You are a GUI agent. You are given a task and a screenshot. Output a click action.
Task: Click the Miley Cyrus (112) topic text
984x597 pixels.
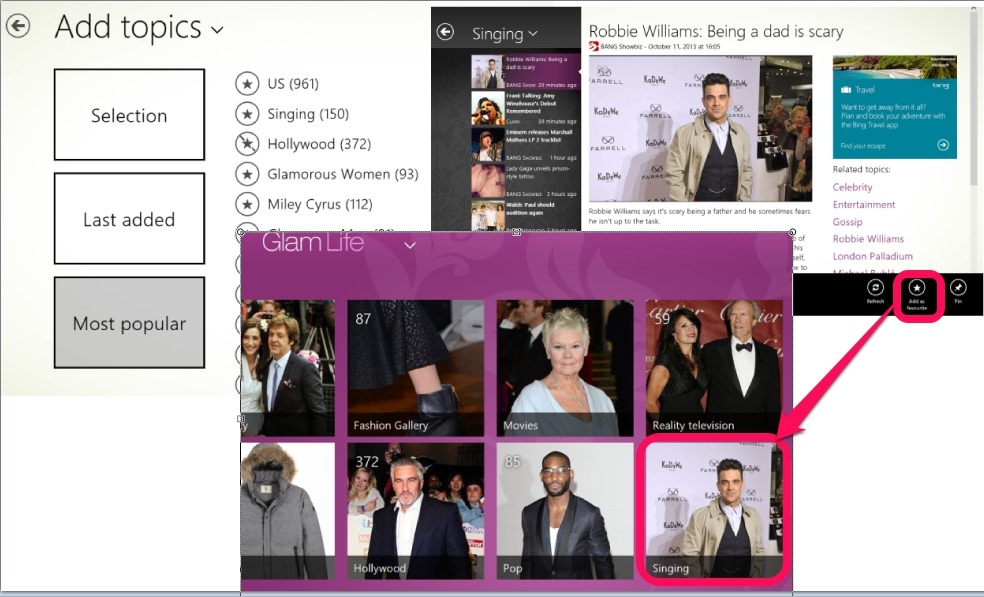pyautogui.click(x=320, y=204)
